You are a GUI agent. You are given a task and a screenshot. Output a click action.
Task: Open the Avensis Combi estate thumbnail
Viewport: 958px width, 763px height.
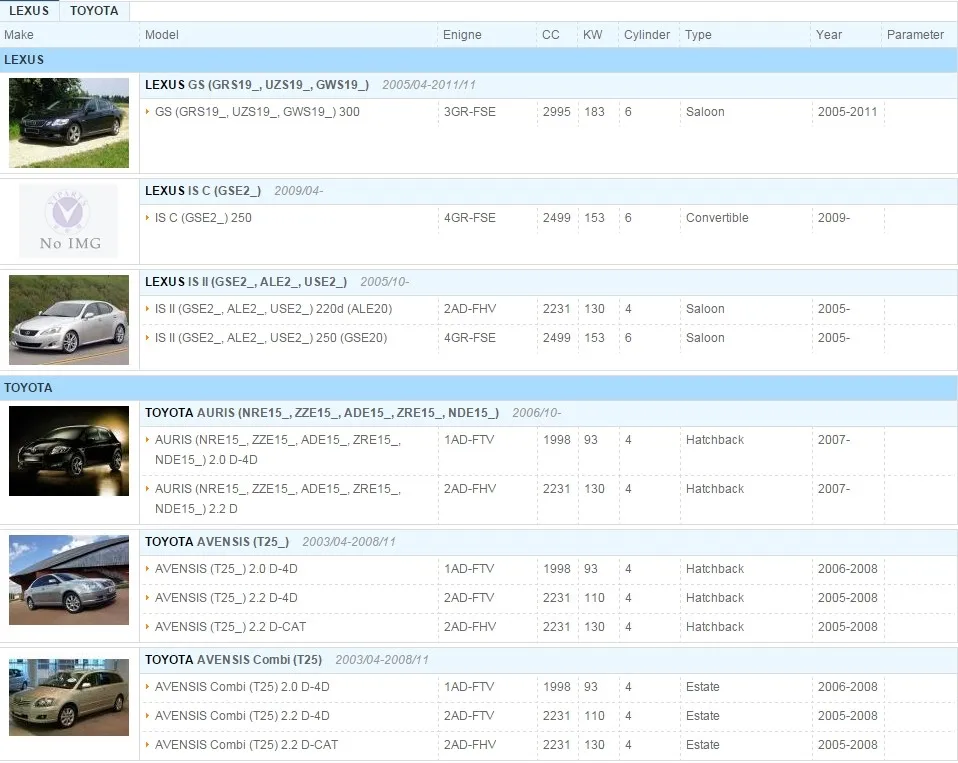[x=69, y=697]
